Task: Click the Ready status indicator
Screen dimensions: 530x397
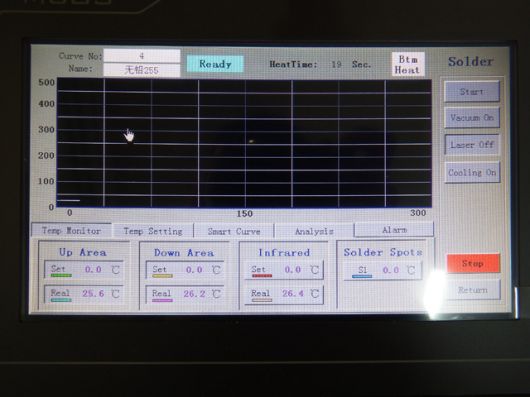Action: pyautogui.click(x=215, y=64)
